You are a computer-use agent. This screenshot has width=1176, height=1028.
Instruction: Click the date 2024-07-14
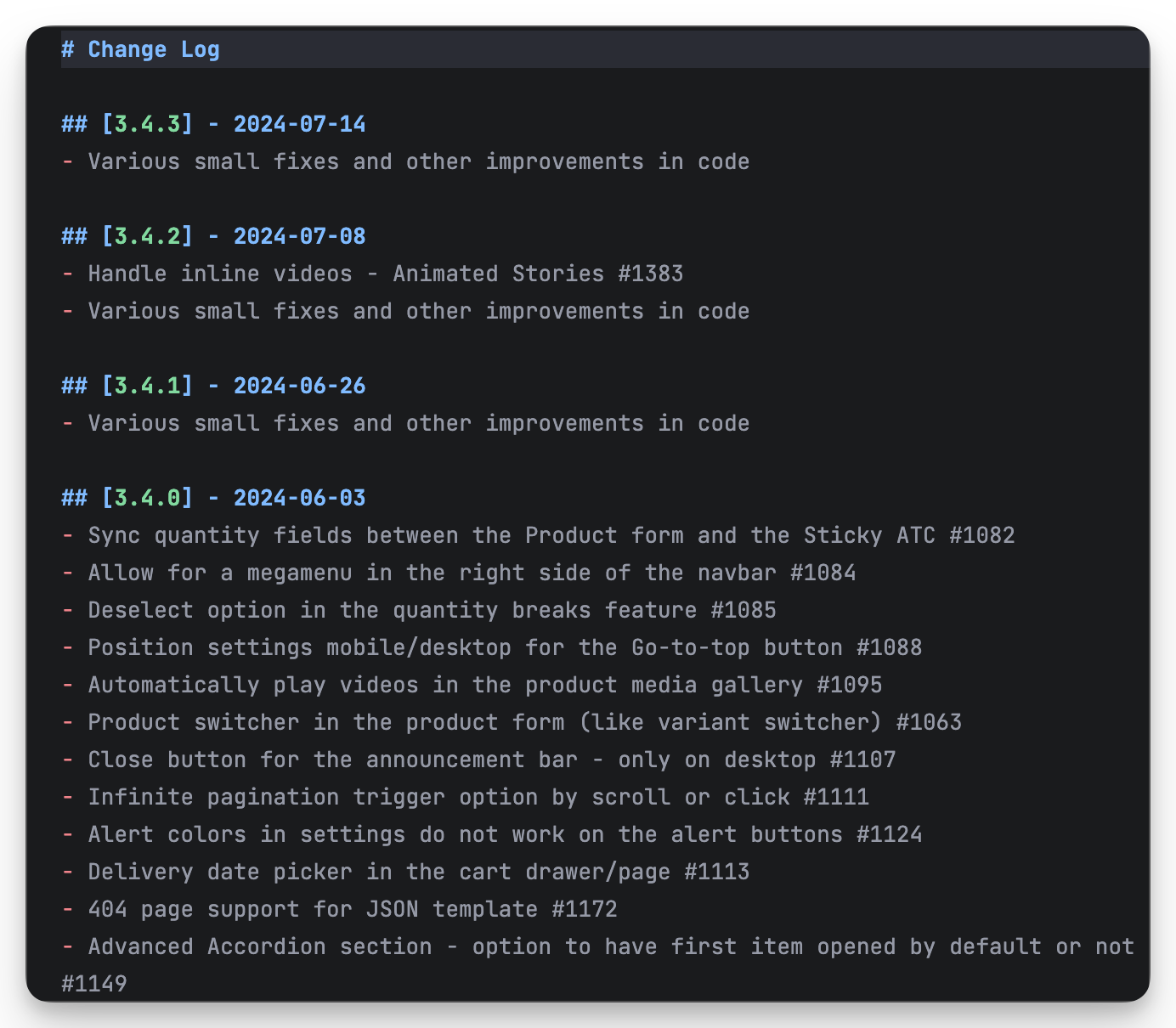tap(299, 124)
